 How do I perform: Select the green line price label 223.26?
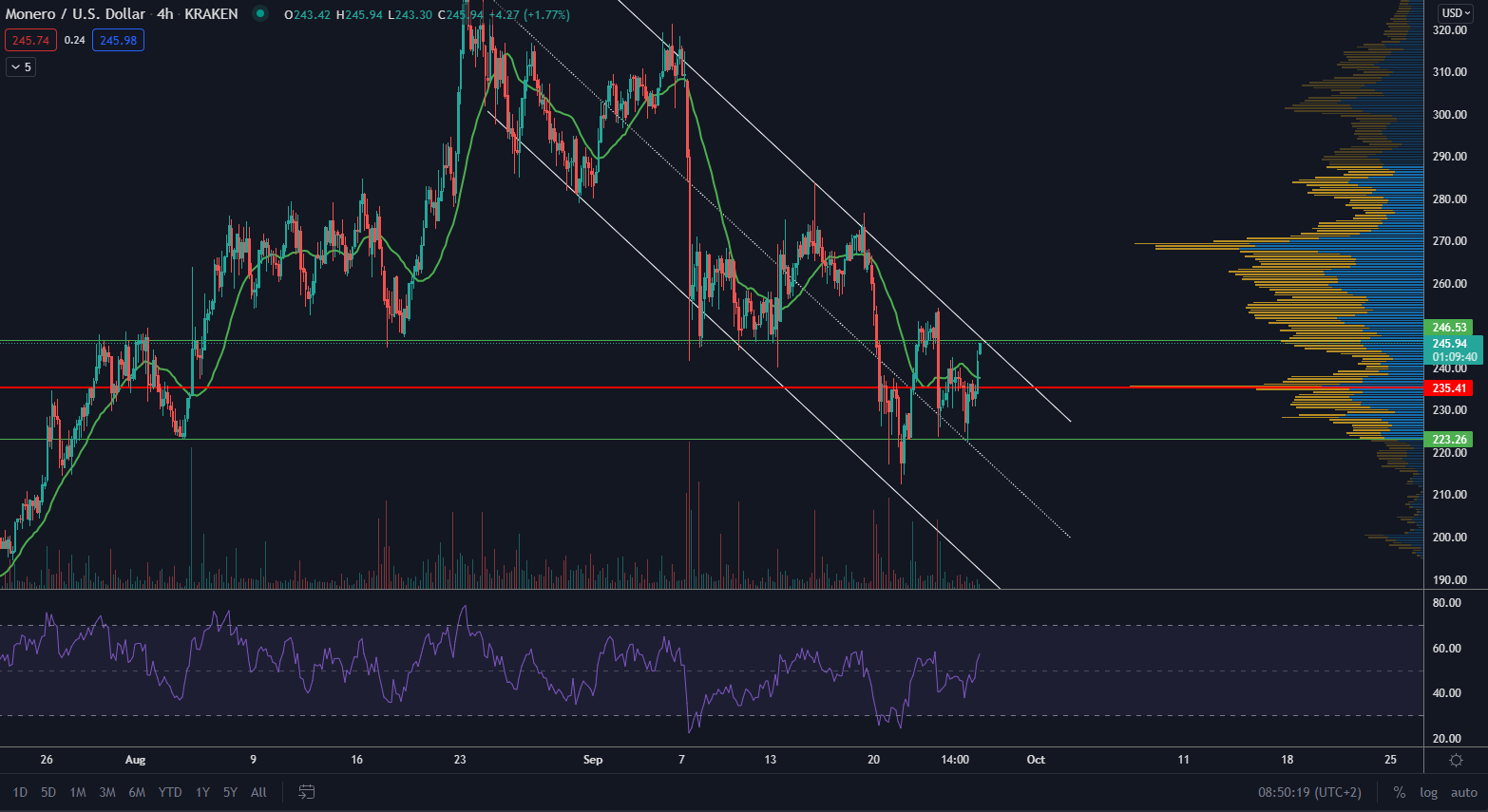1449,439
